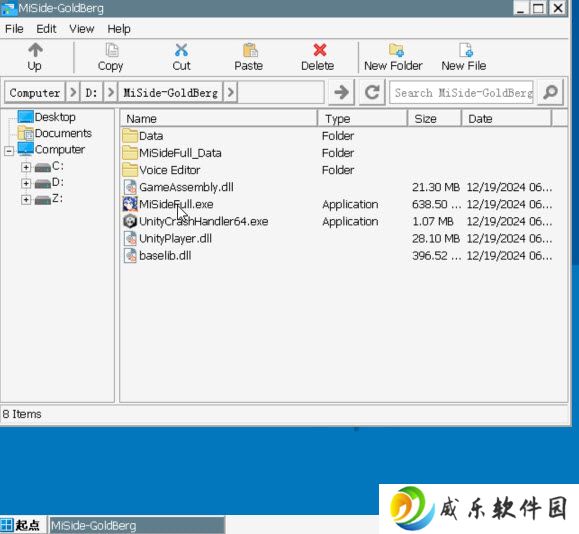Select the UnityPlayer.dll file icon
The height and width of the screenshot is (534, 579).
click(130, 239)
